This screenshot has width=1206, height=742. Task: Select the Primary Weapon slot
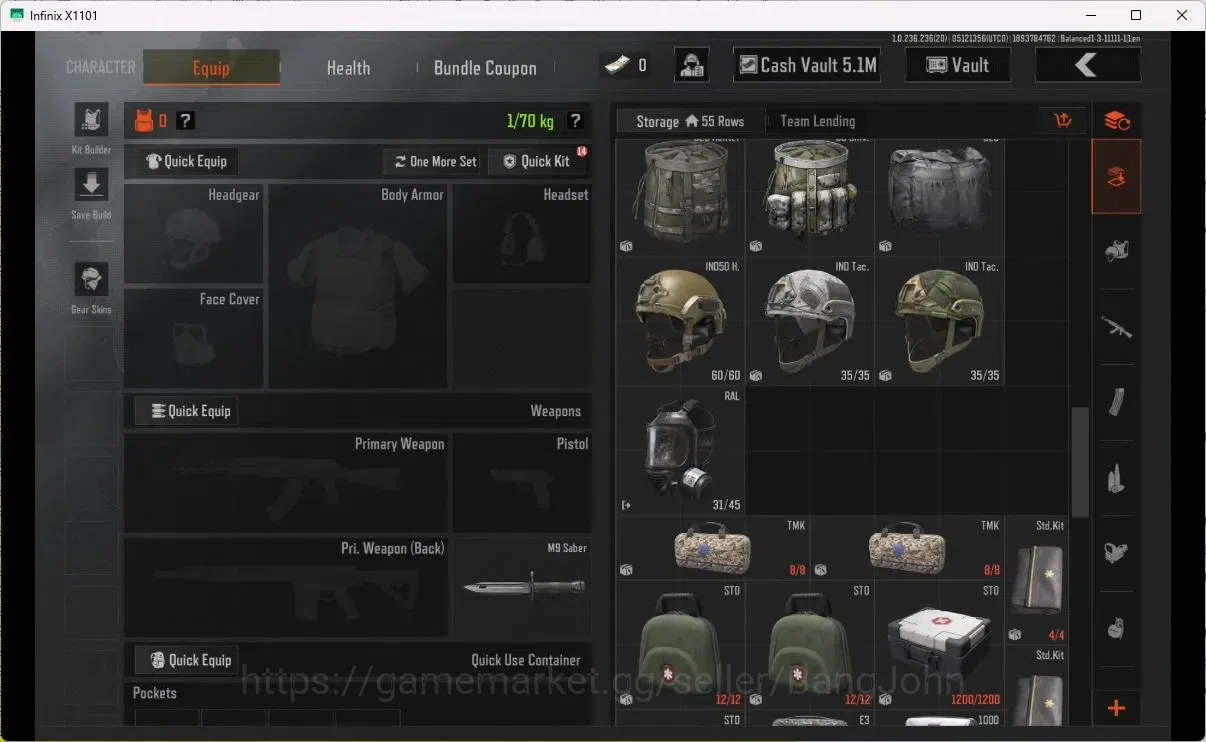coord(286,483)
